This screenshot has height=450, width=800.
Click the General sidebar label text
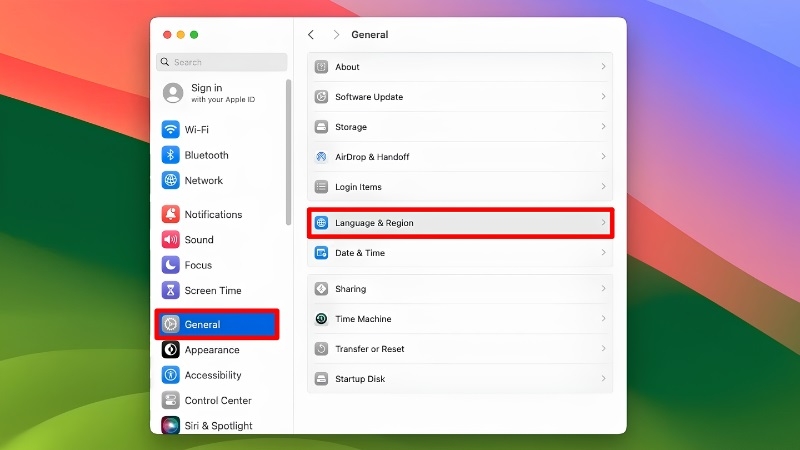202,324
